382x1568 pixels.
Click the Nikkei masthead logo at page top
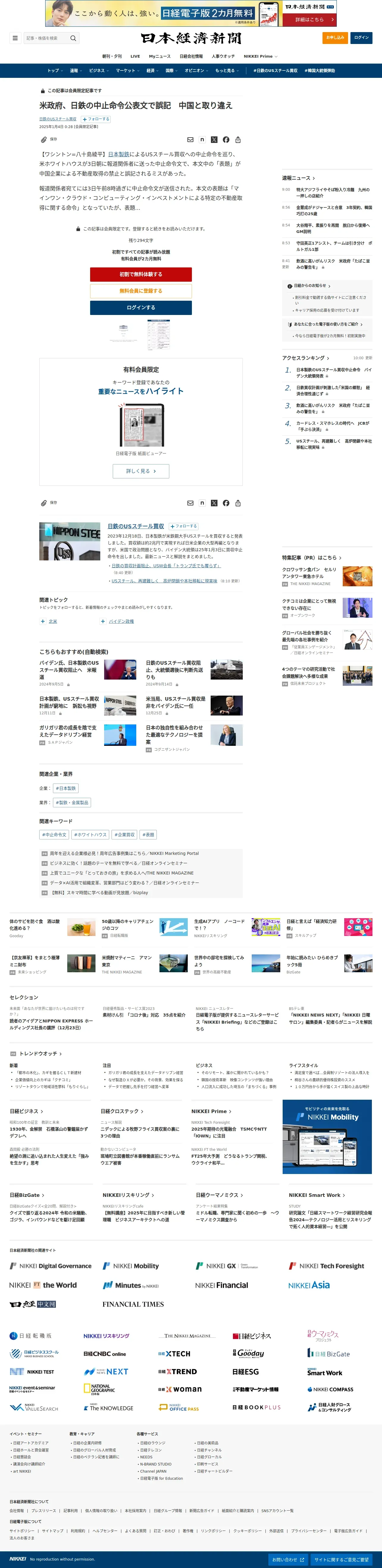click(191, 38)
